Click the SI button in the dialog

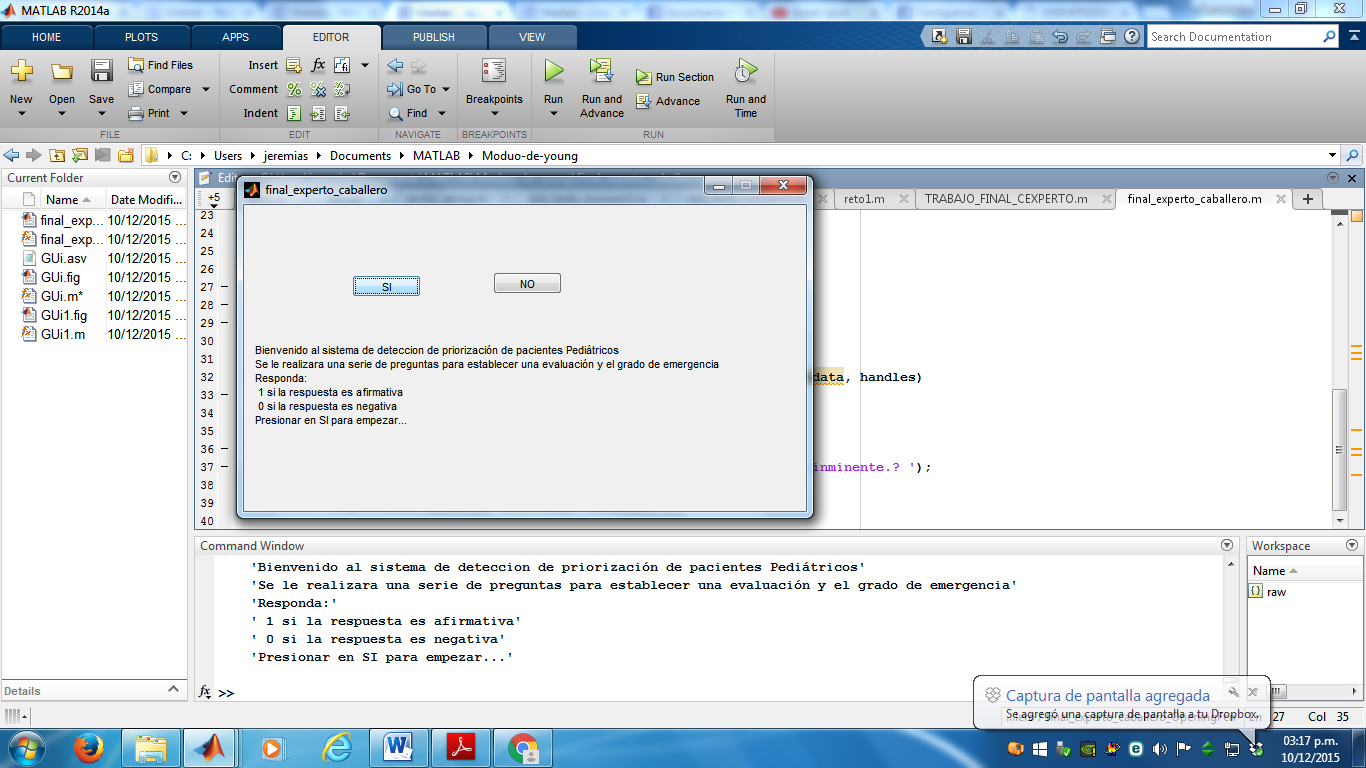click(386, 286)
